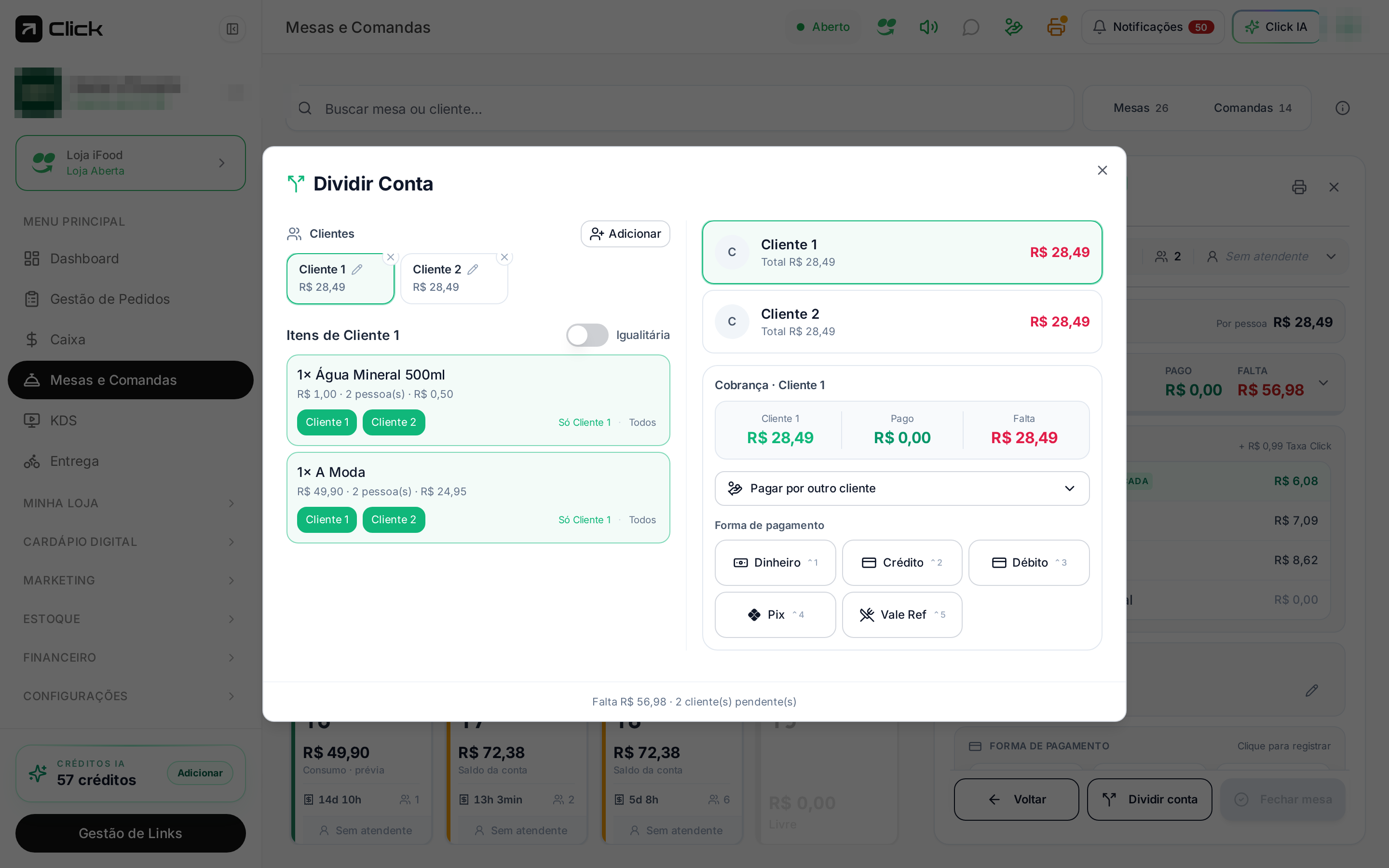1389x868 pixels.
Task: Toggle Cliente 1 on Água Mineral item
Action: point(327,422)
